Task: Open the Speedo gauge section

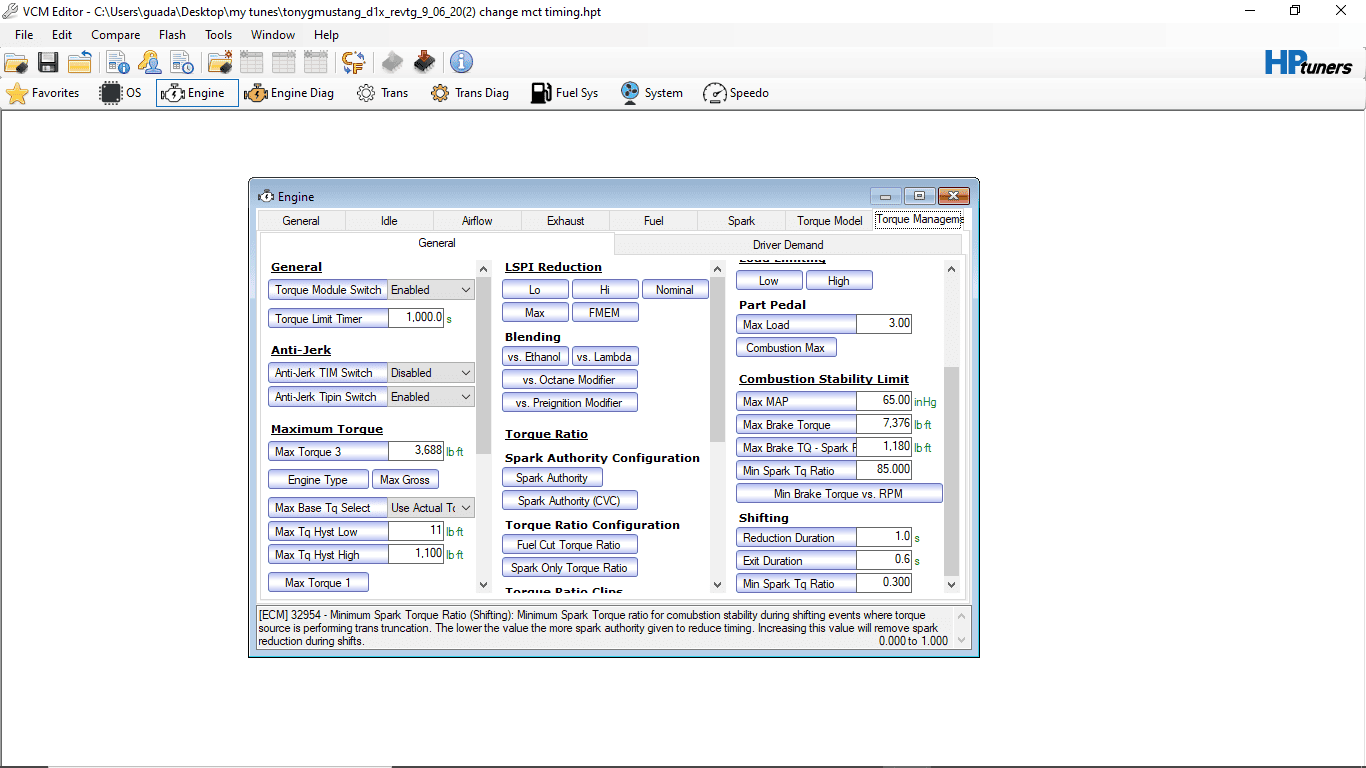Action: click(x=736, y=93)
